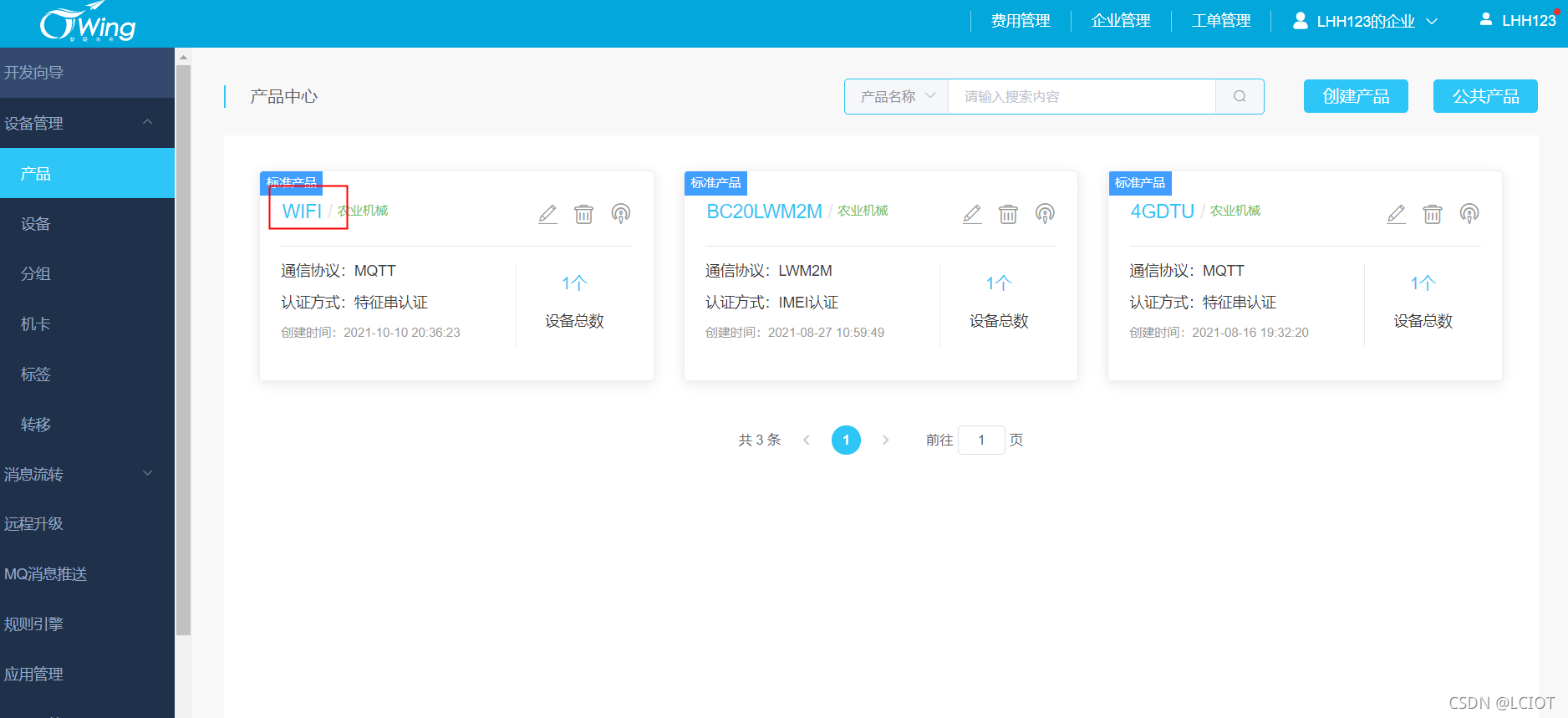Select 标签 in sidebar
1568x718 pixels.
(x=87, y=374)
